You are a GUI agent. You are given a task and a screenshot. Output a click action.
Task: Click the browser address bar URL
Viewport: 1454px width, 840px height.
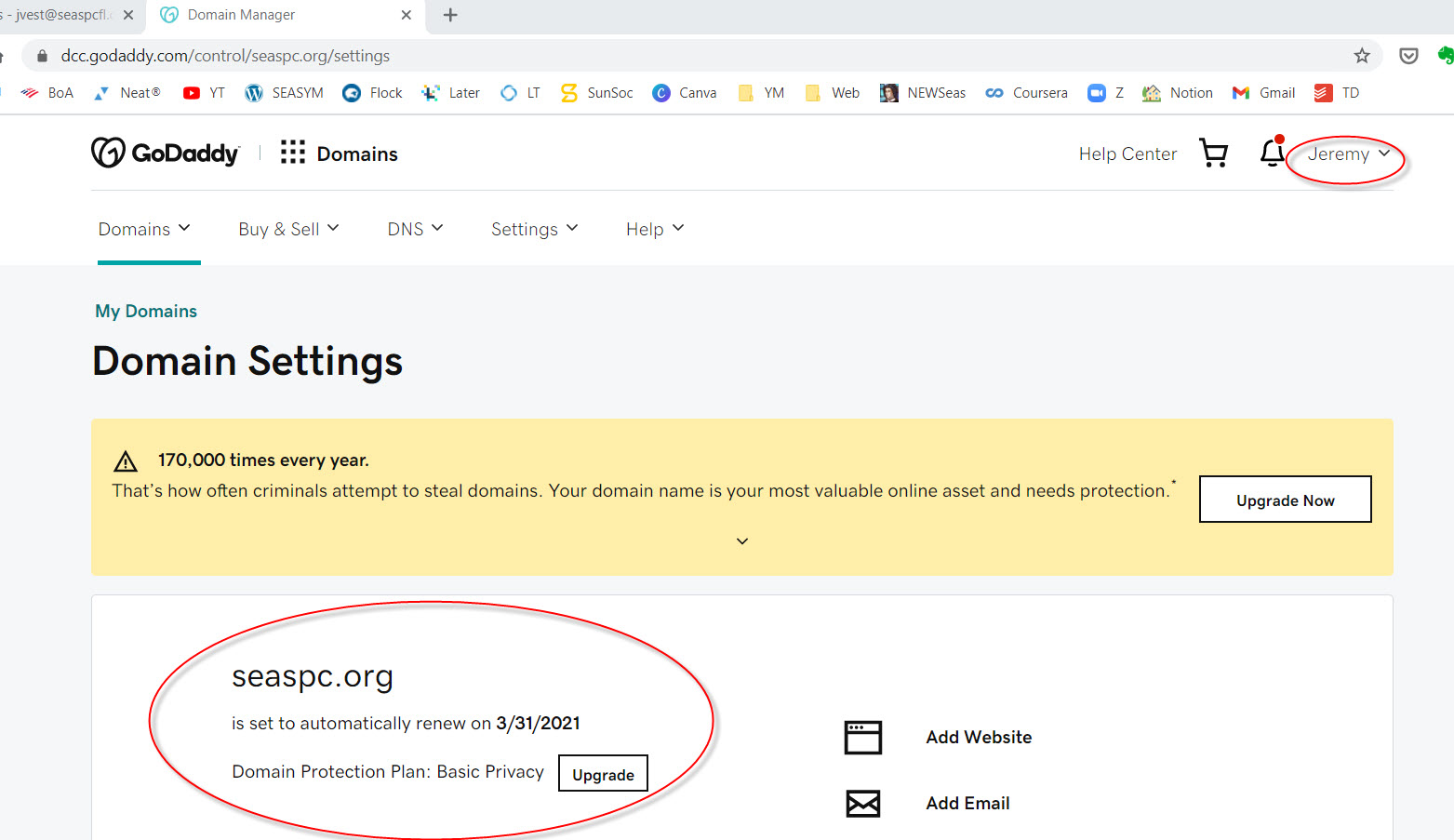225,56
